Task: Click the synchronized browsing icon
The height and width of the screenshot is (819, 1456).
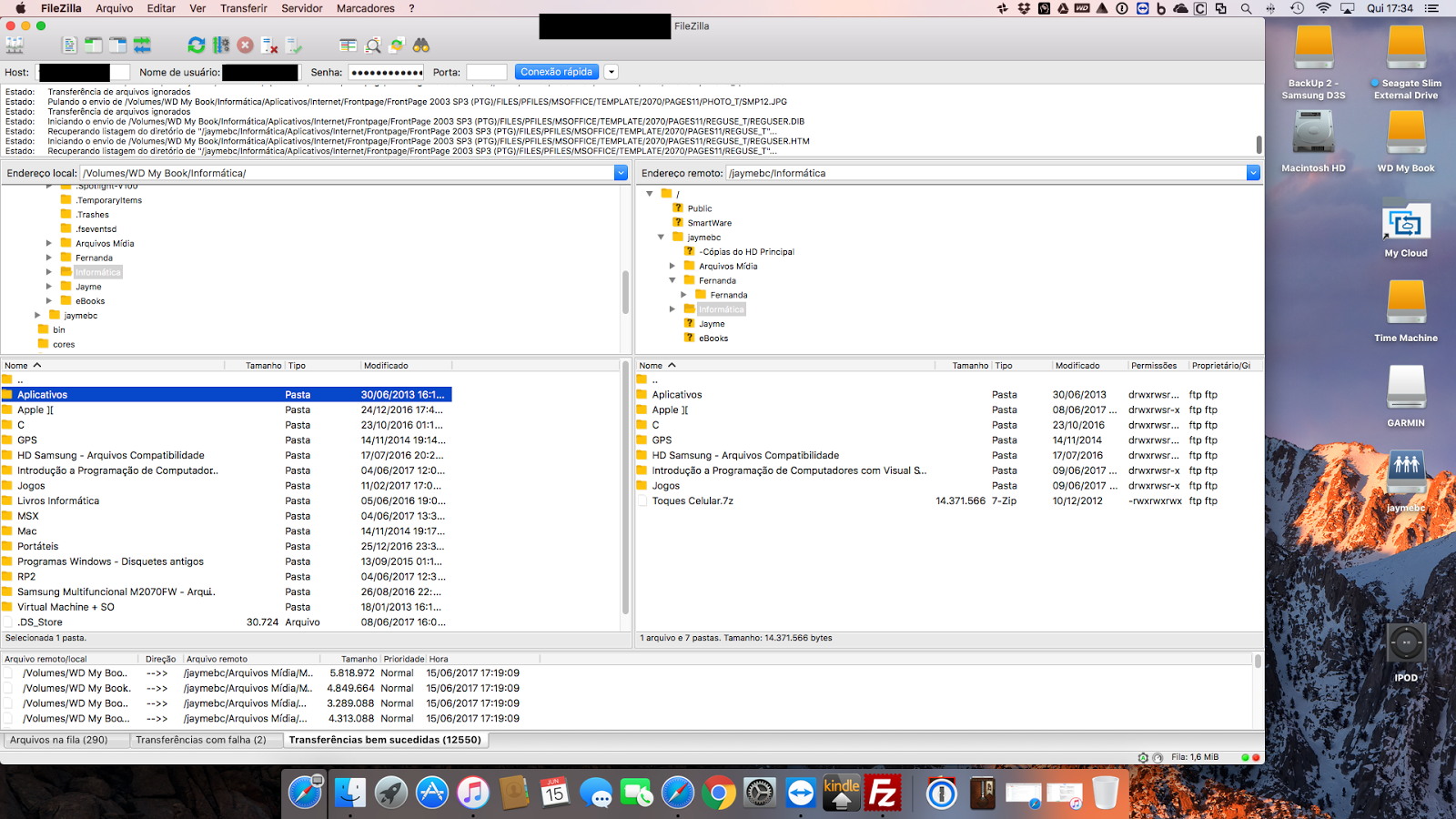Action: 397,45
